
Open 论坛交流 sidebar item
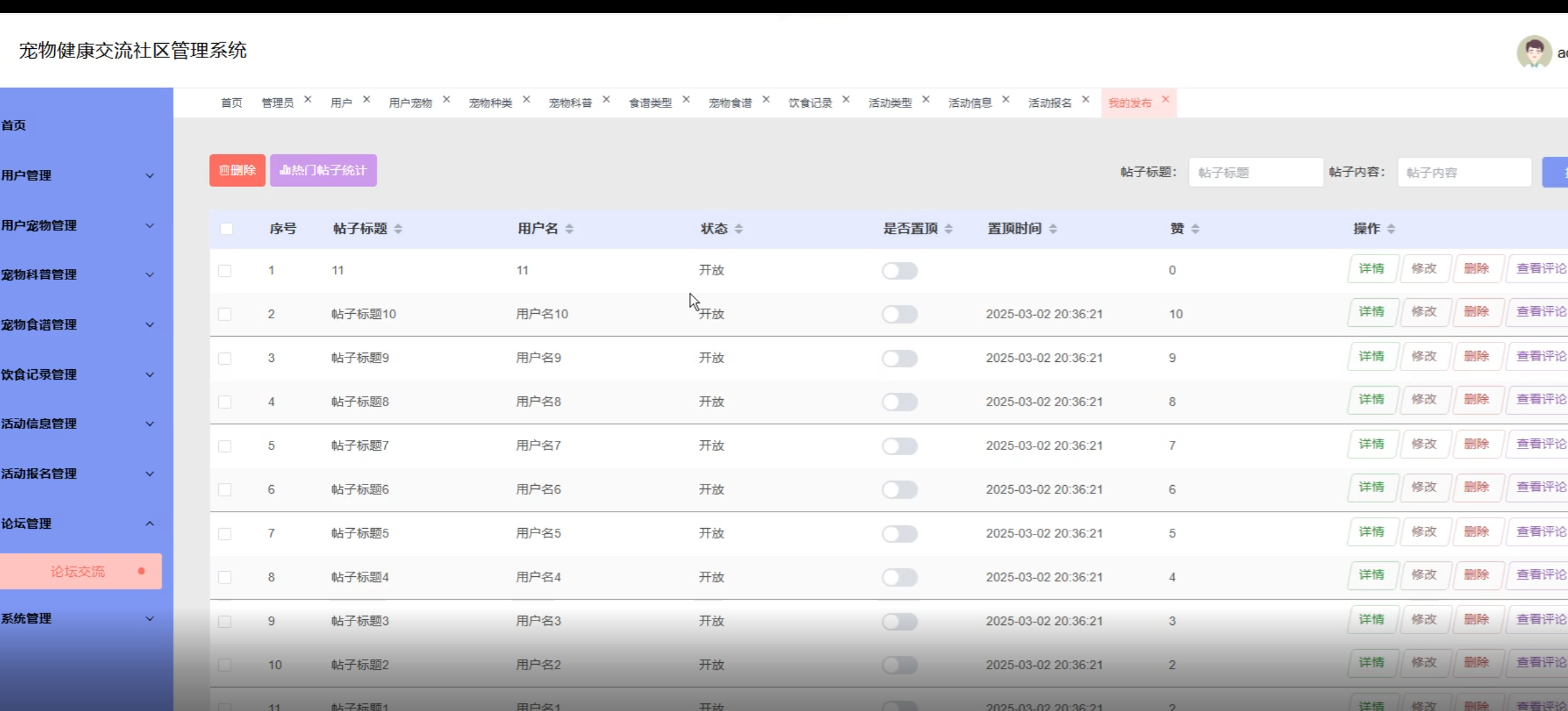78,571
